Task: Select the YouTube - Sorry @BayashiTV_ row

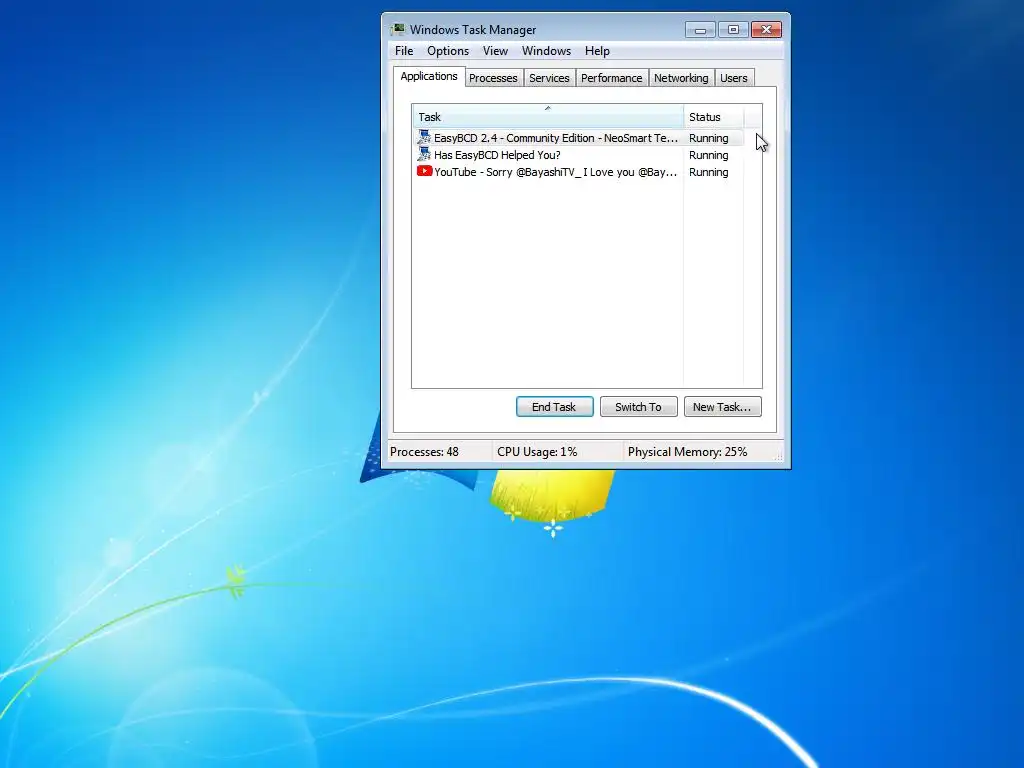Action: coord(579,172)
